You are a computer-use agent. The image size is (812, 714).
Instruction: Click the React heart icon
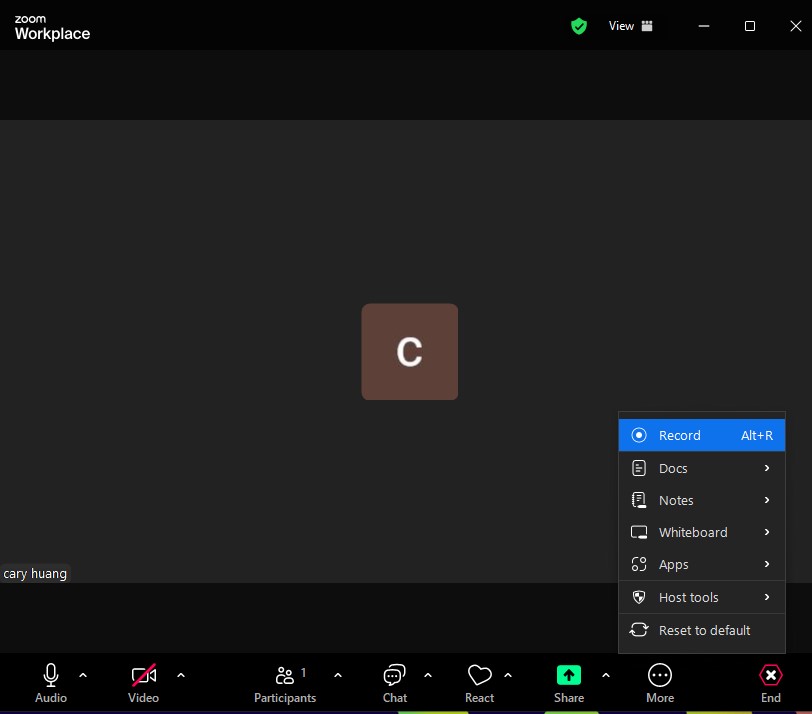[480, 675]
